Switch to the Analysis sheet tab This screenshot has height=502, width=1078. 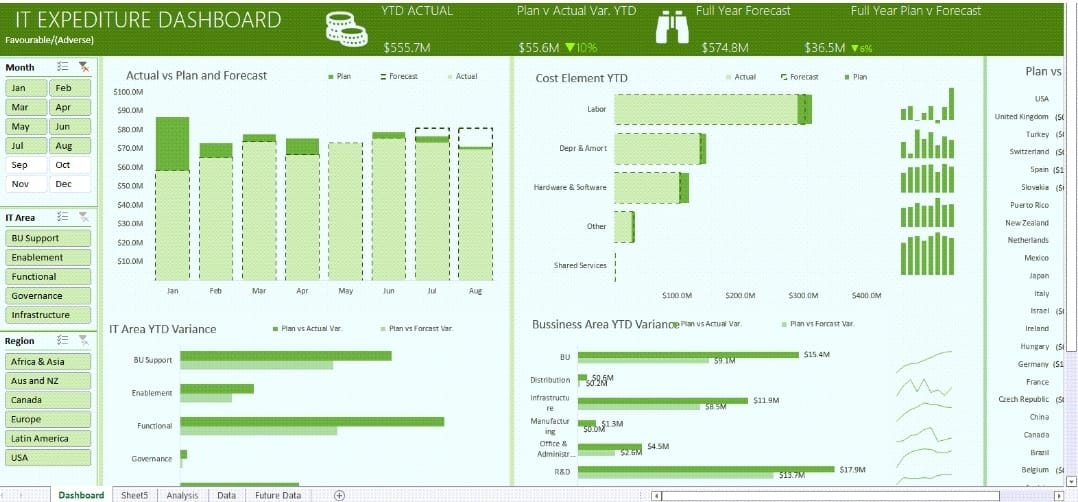(x=182, y=495)
